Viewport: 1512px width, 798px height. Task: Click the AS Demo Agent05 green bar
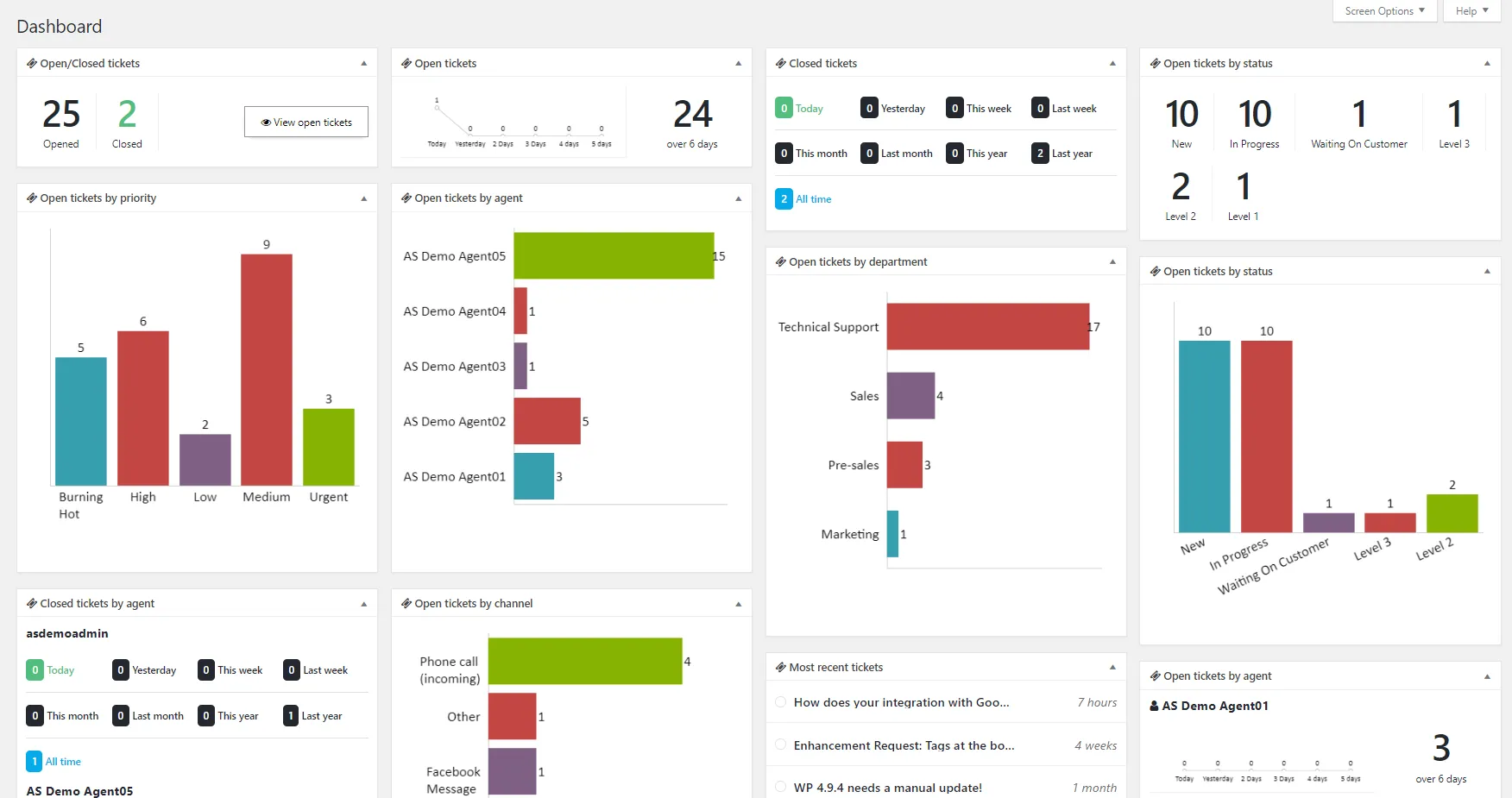point(614,255)
